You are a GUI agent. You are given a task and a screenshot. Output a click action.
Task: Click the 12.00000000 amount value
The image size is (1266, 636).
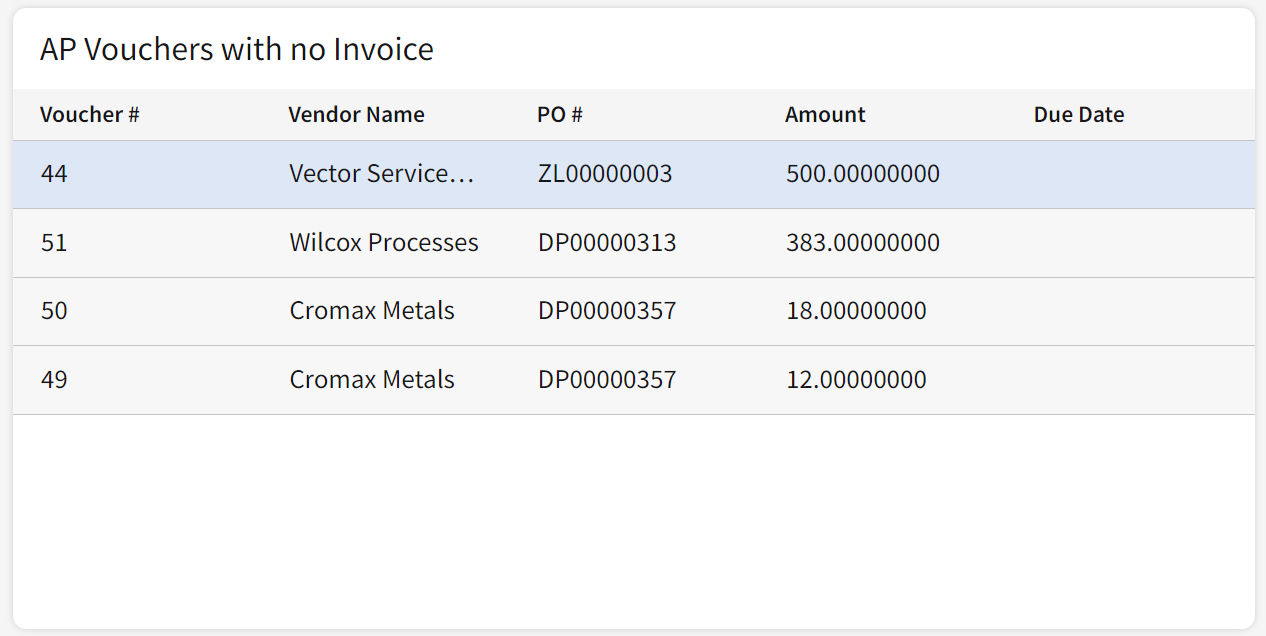[856, 380]
